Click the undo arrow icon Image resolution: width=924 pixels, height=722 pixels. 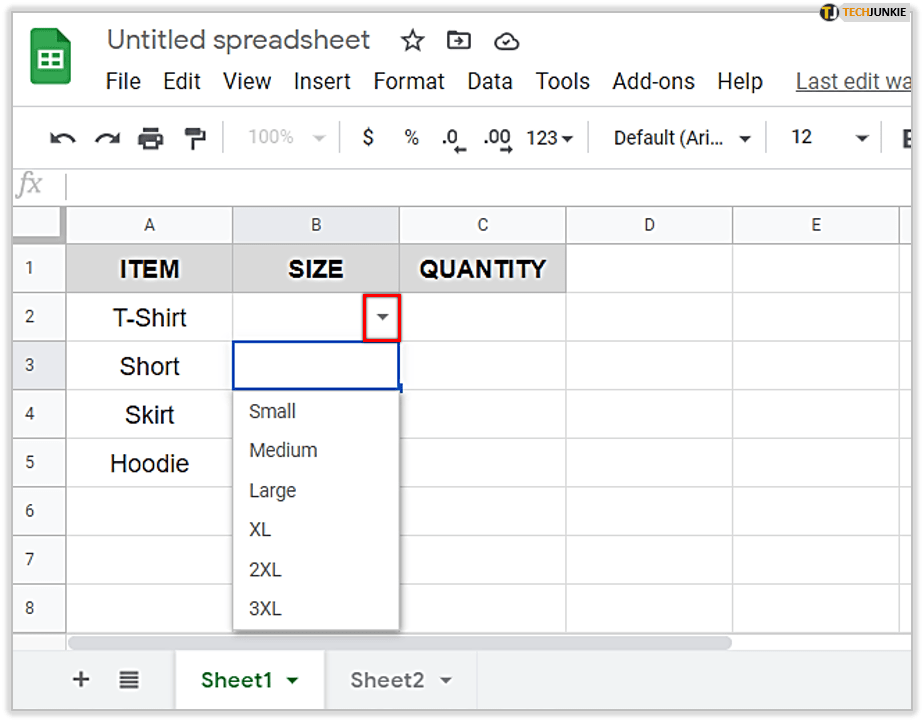pos(63,138)
